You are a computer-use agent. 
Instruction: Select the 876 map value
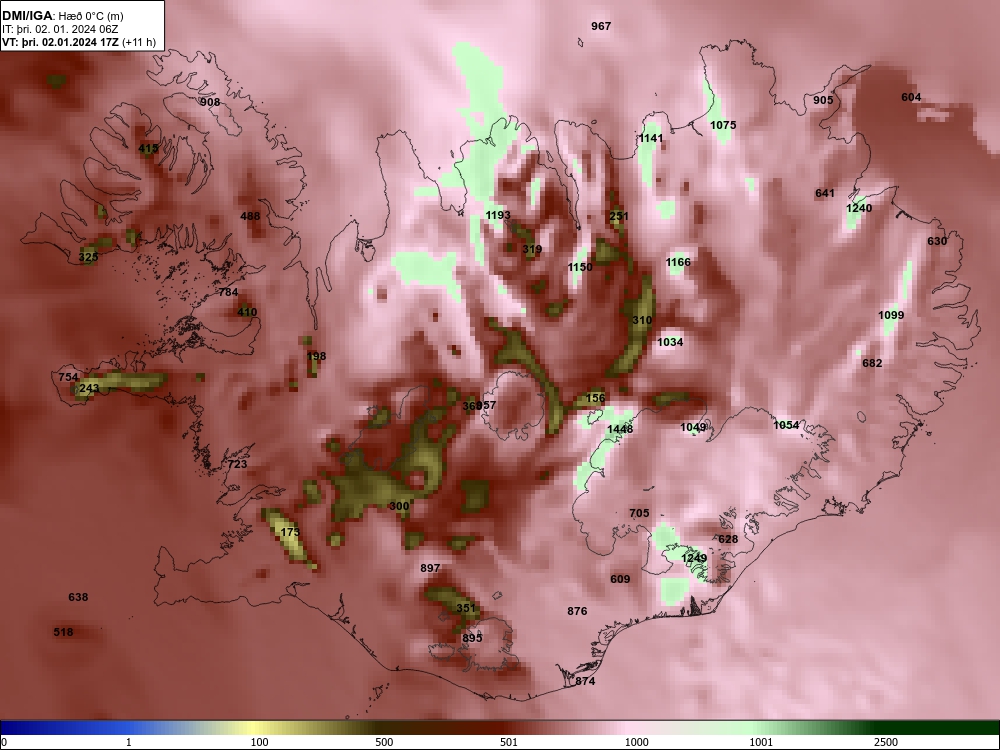coord(577,612)
